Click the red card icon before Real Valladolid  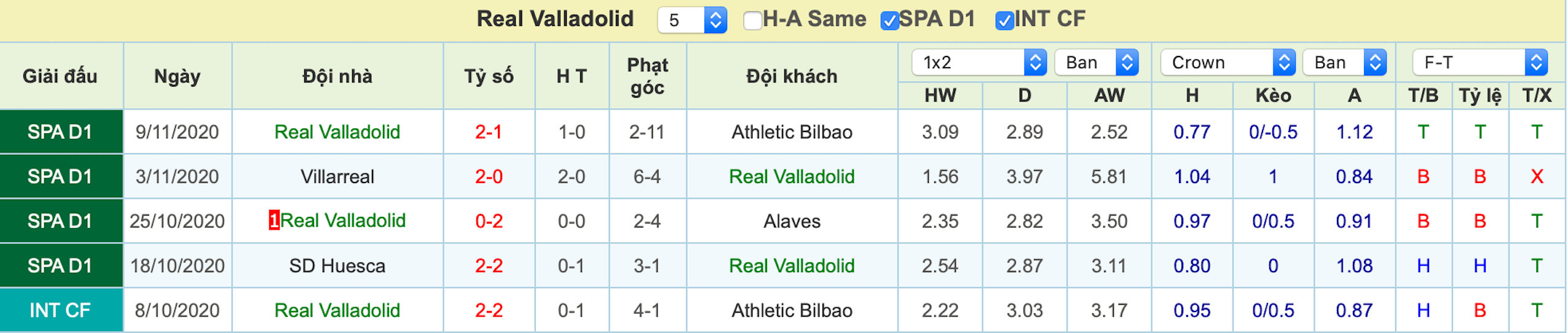click(x=274, y=220)
